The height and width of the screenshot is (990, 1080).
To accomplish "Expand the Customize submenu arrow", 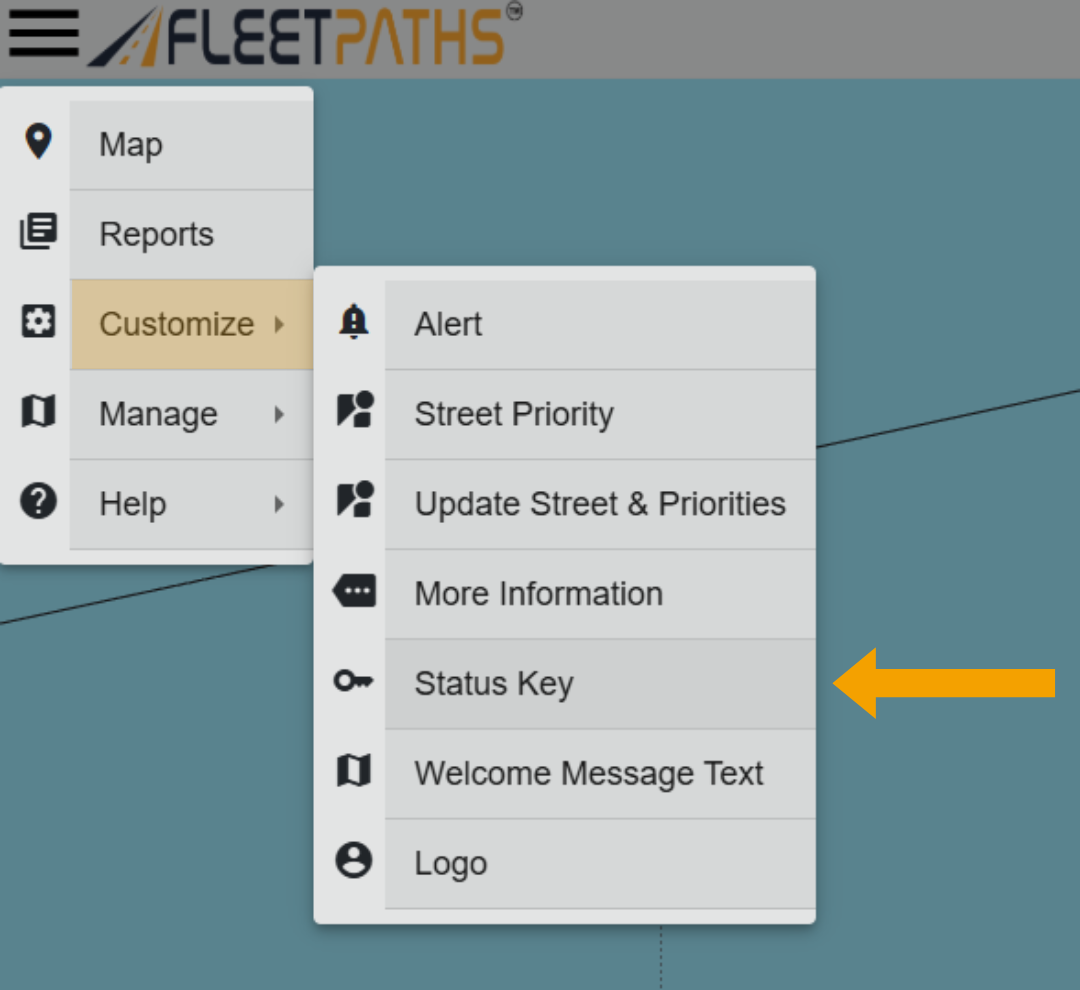I will tap(279, 324).
